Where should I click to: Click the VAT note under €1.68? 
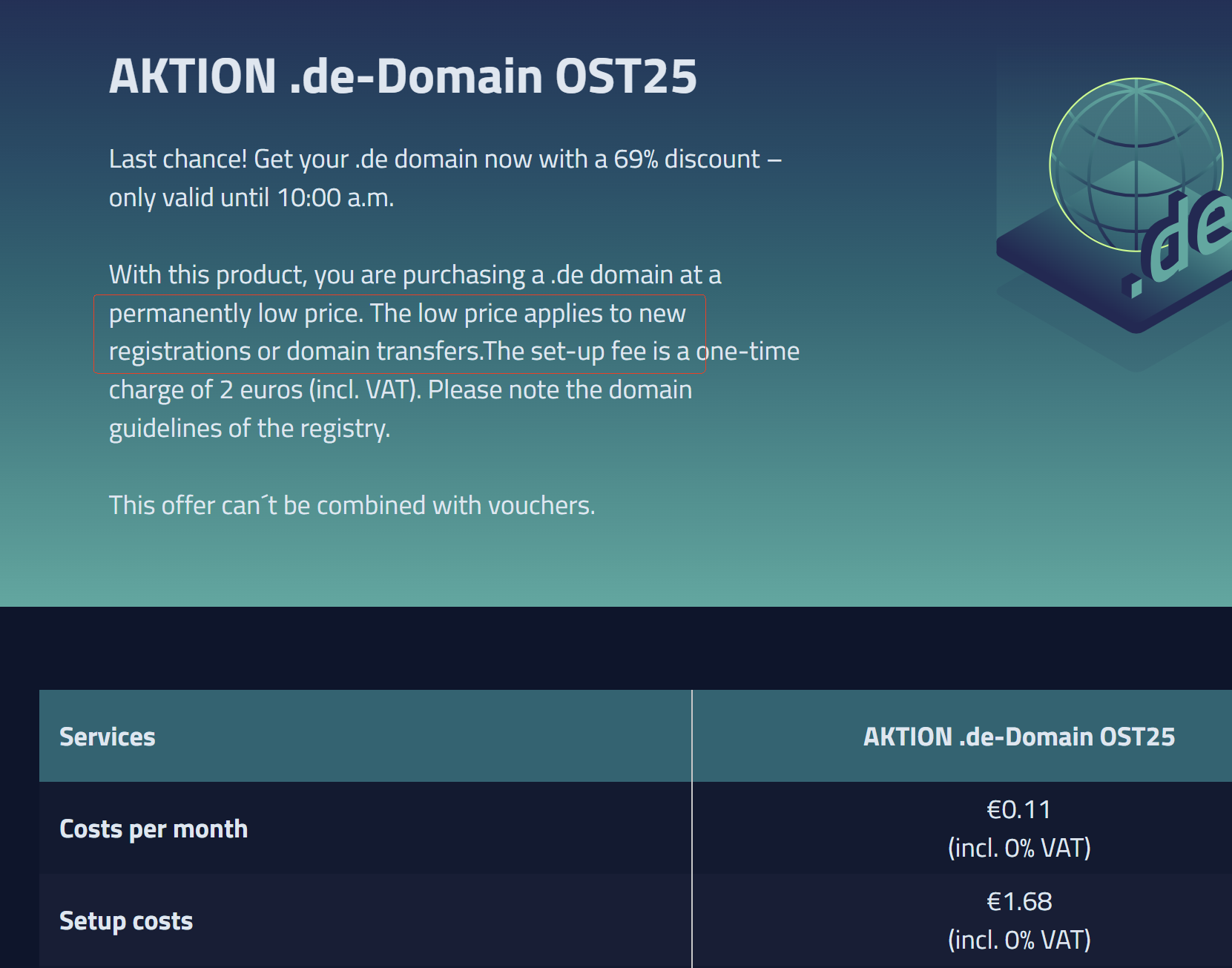click(1019, 940)
